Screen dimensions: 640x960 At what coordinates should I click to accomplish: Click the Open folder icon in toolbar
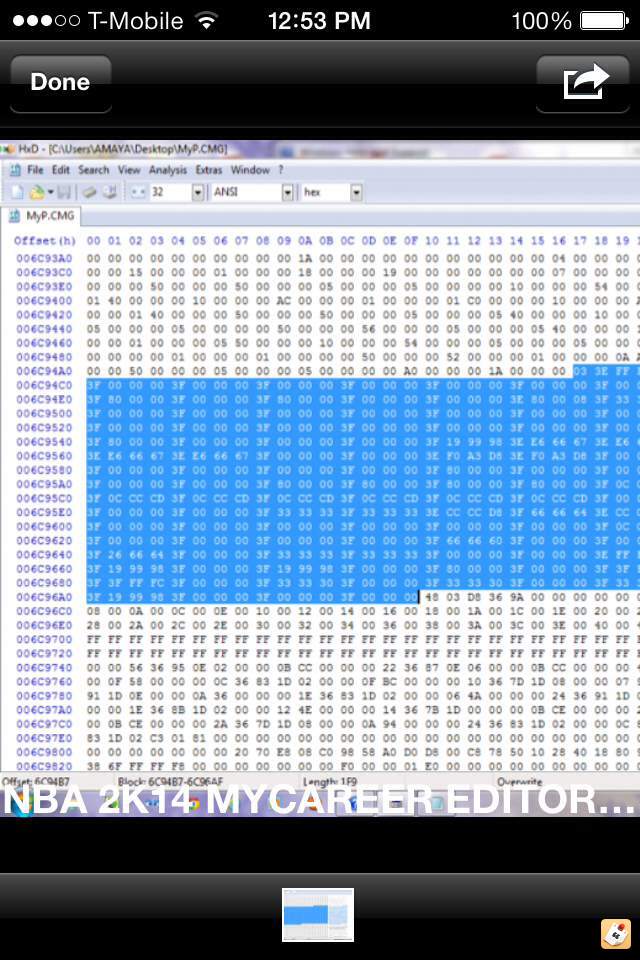pyautogui.click(x=38, y=192)
